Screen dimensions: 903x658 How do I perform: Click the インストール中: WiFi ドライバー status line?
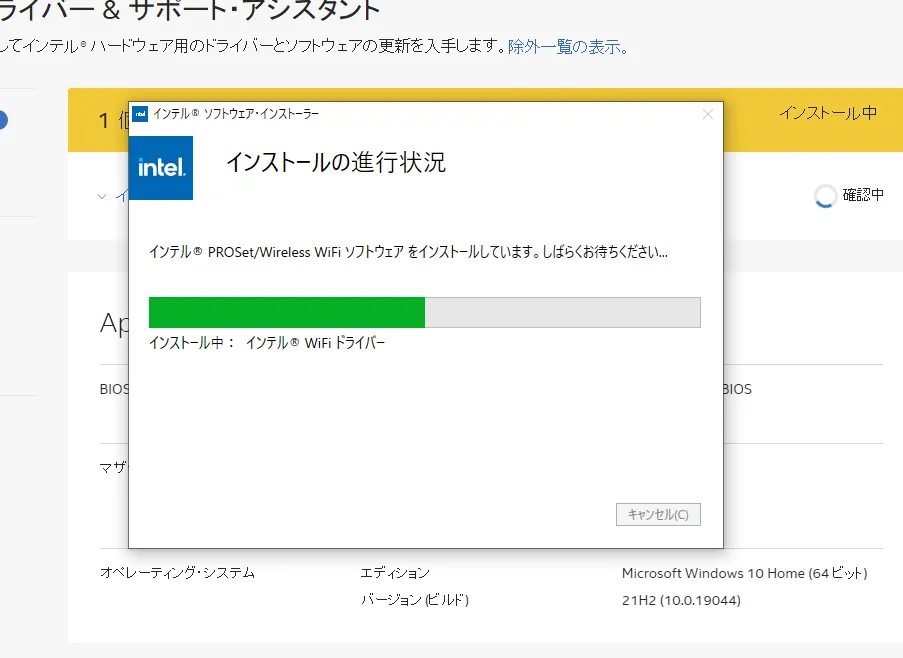click(267, 343)
